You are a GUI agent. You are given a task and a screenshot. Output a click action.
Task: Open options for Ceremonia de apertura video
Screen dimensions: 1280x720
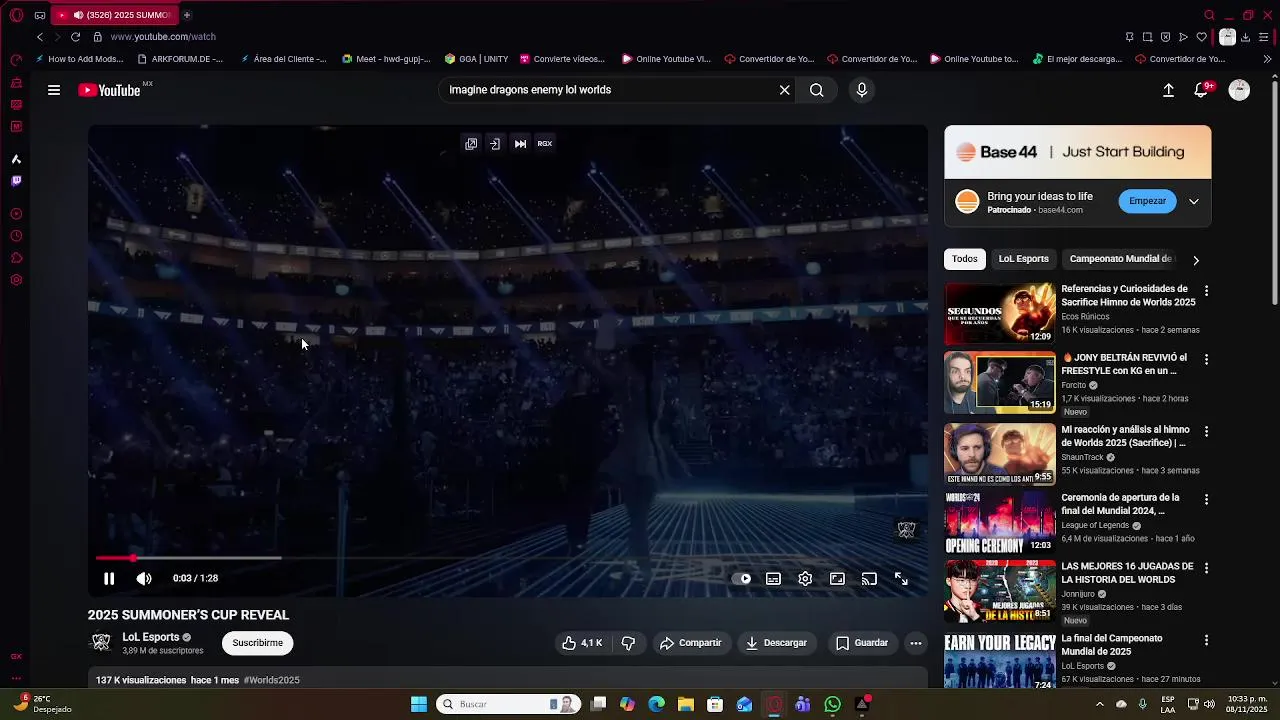tap(1206, 499)
